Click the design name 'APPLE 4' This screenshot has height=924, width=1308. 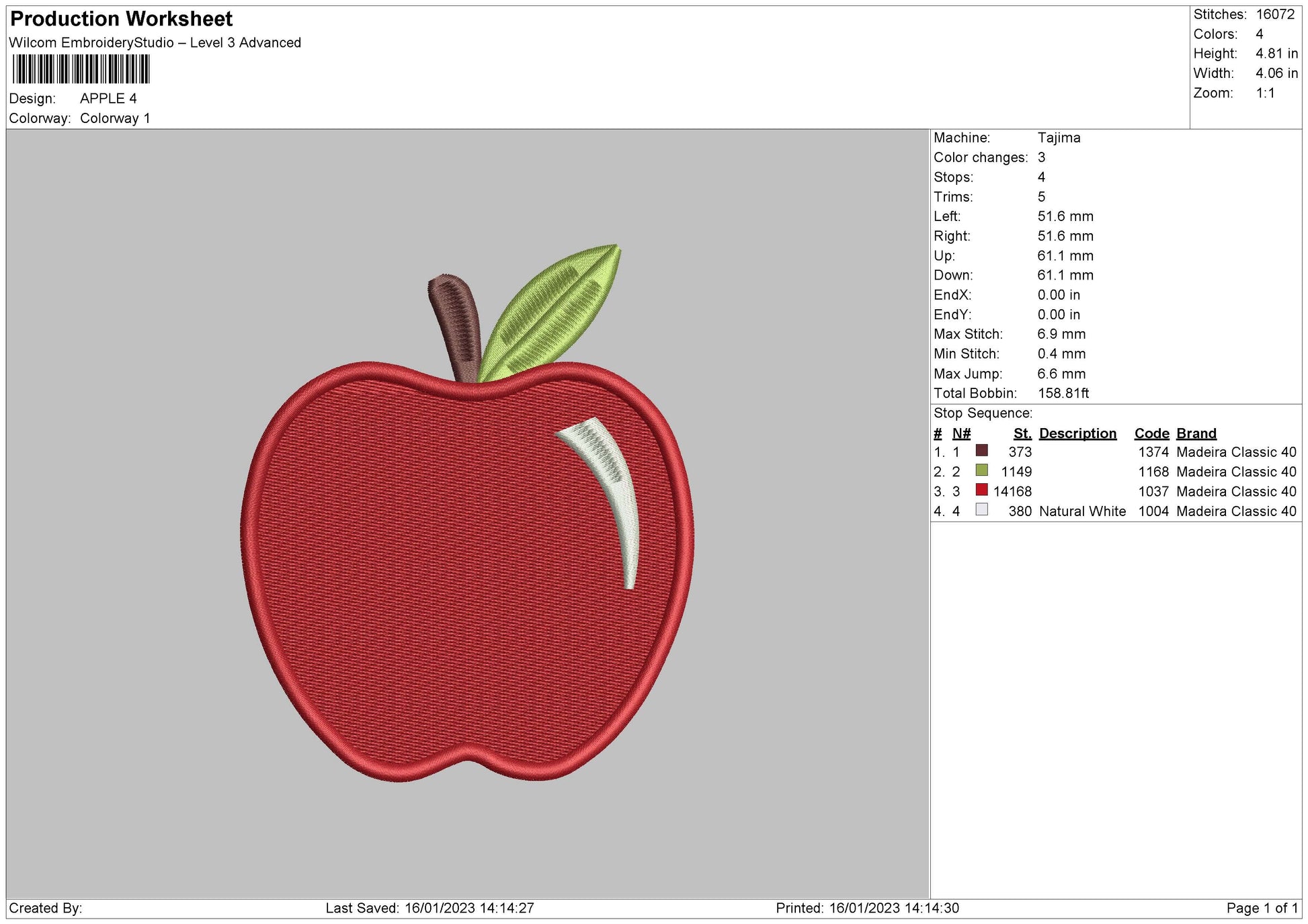[108, 98]
